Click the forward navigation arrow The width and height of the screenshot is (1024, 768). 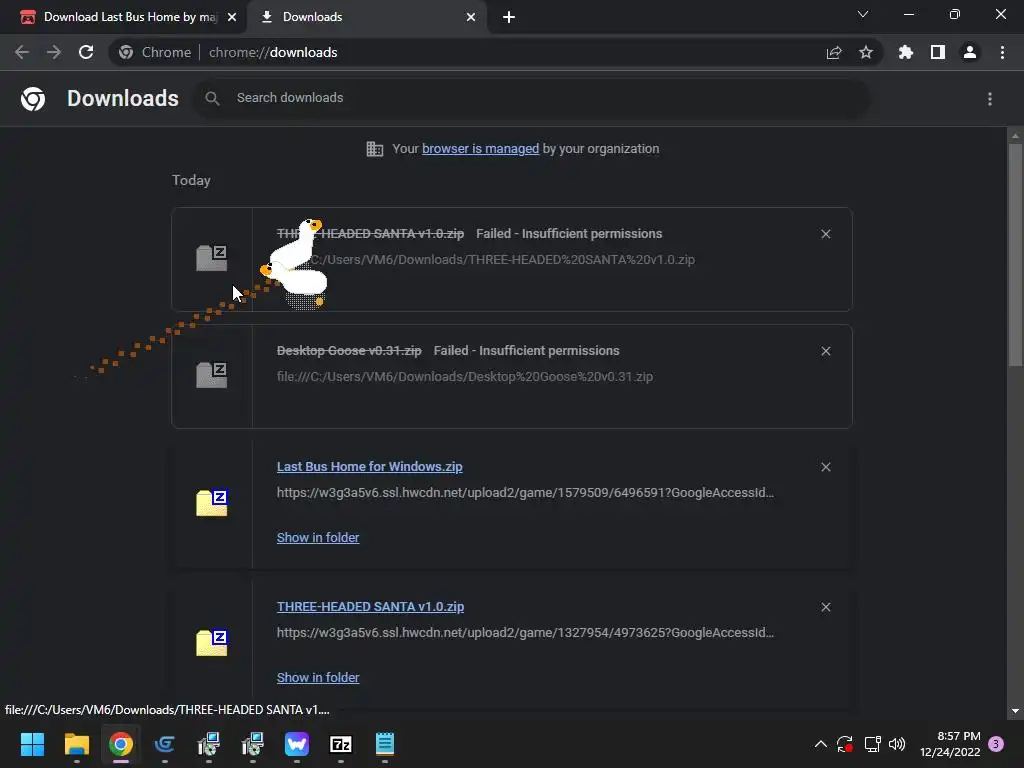click(x=54, y=52)
